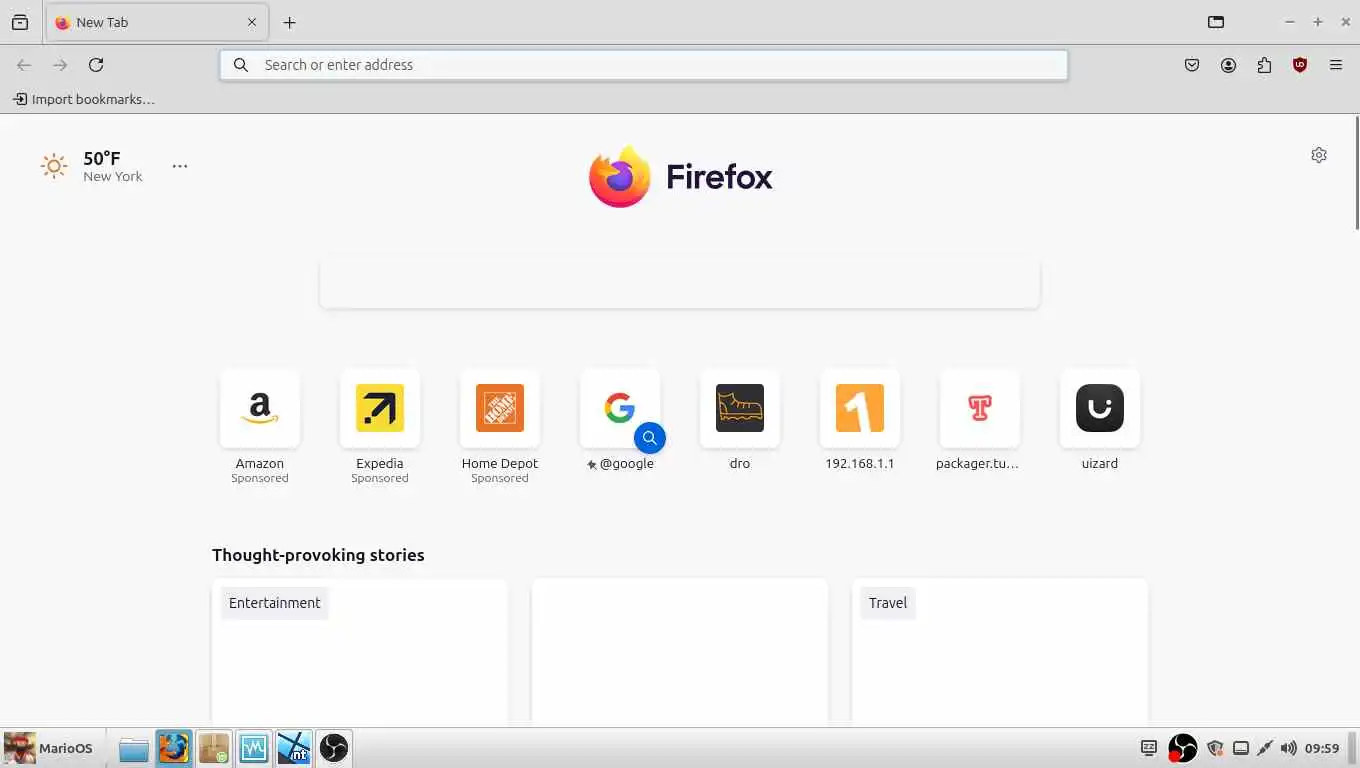Screen dimensions: 1360x768
Task: Open the packager.tu... shortcut tile
Action: coord(980,422)
